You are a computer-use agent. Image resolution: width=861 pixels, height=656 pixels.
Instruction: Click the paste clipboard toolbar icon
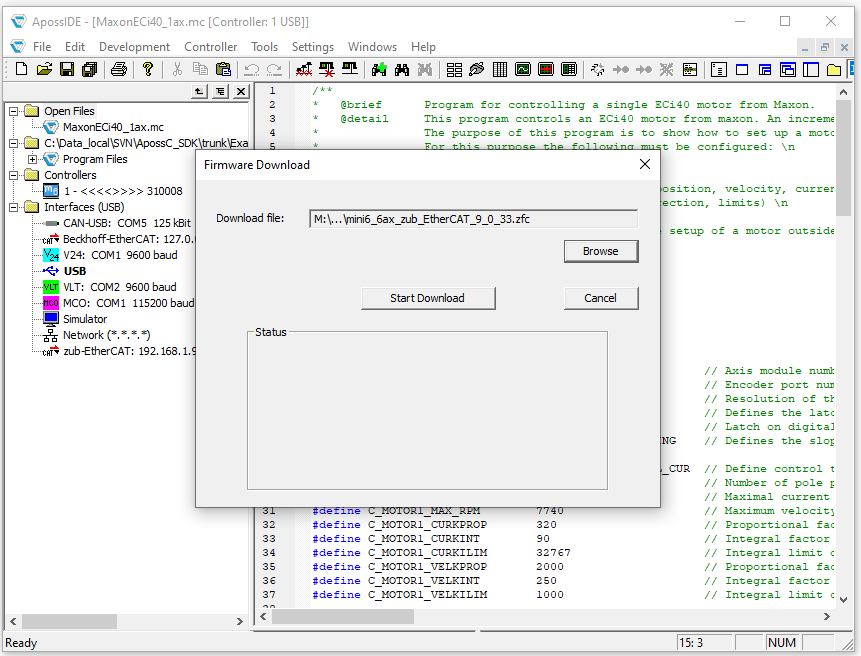(223, 69)
